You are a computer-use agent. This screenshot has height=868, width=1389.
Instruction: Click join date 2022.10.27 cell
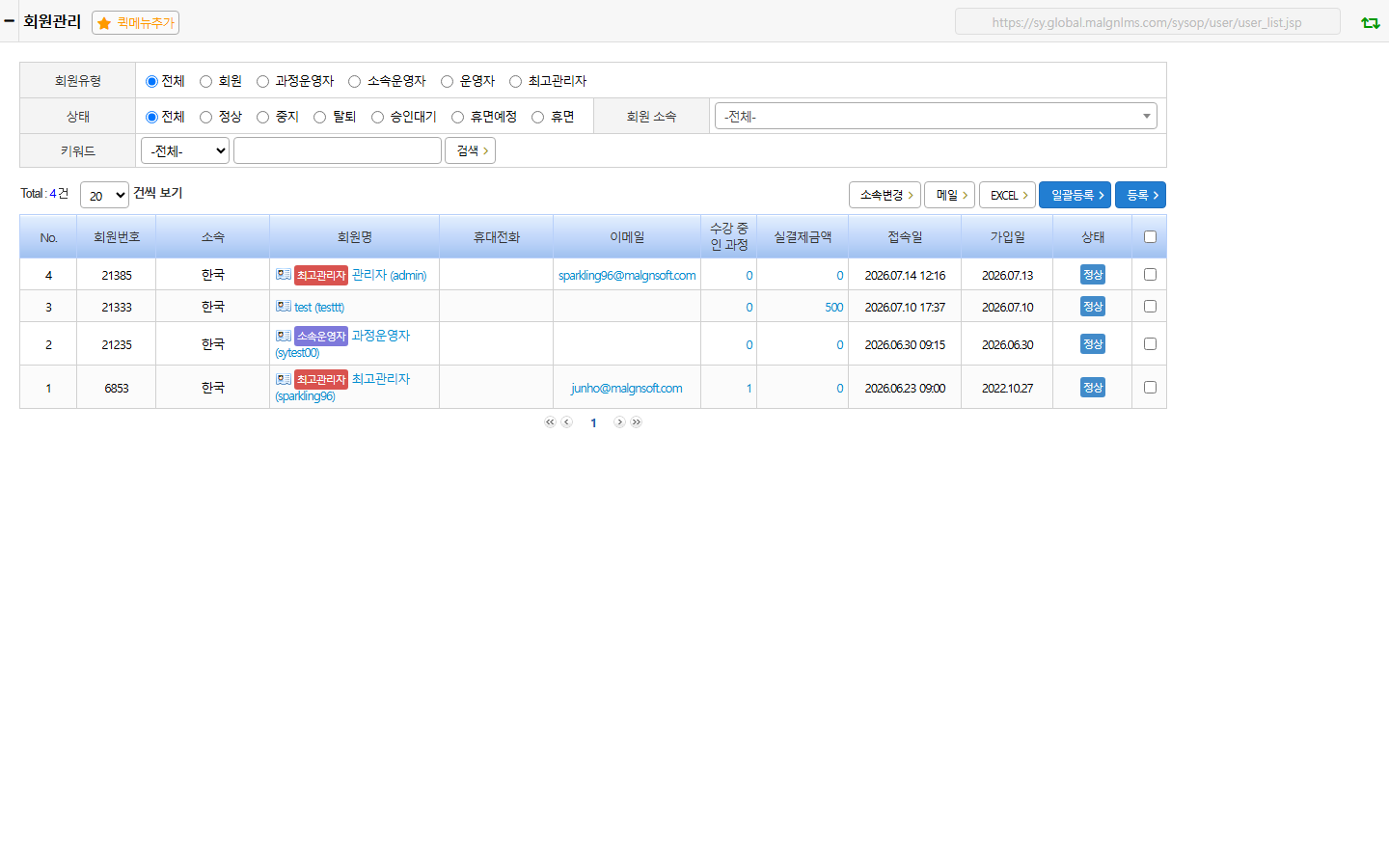coord(1007,389)
